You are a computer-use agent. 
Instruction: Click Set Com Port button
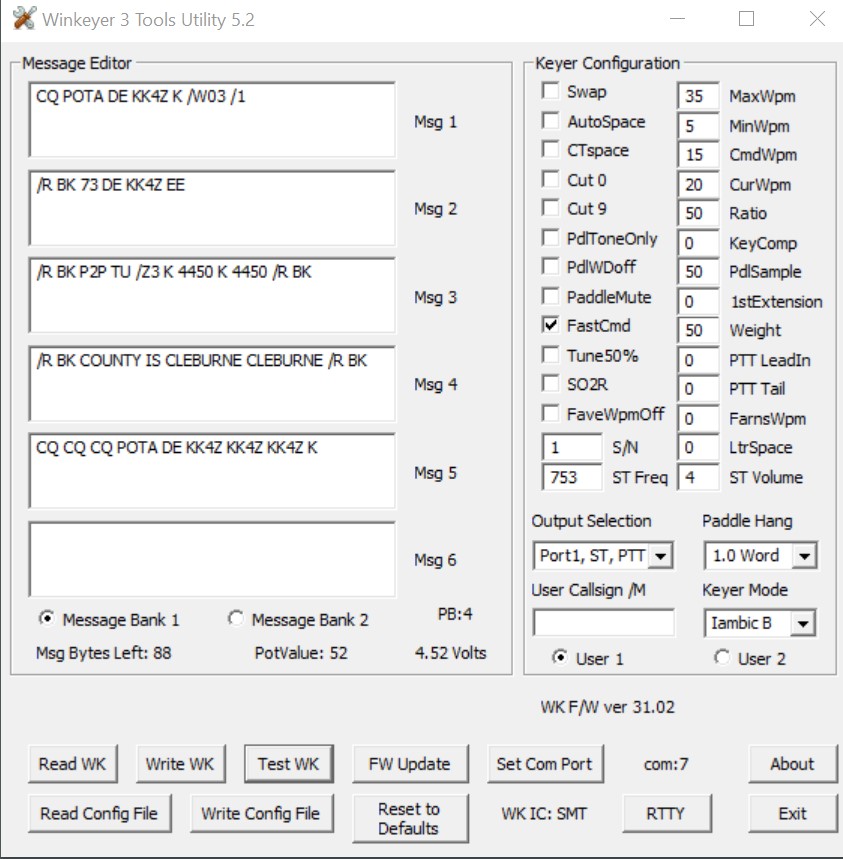pos(544,764)
